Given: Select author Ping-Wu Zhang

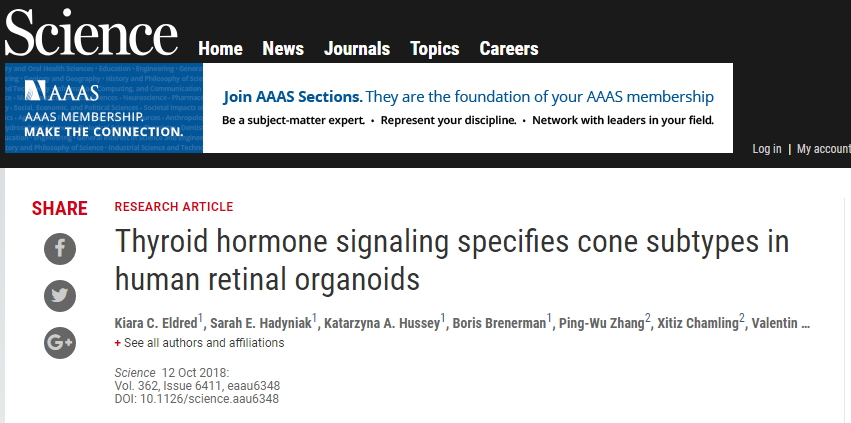Looking at the screenshot, I should tap(601, 323).
